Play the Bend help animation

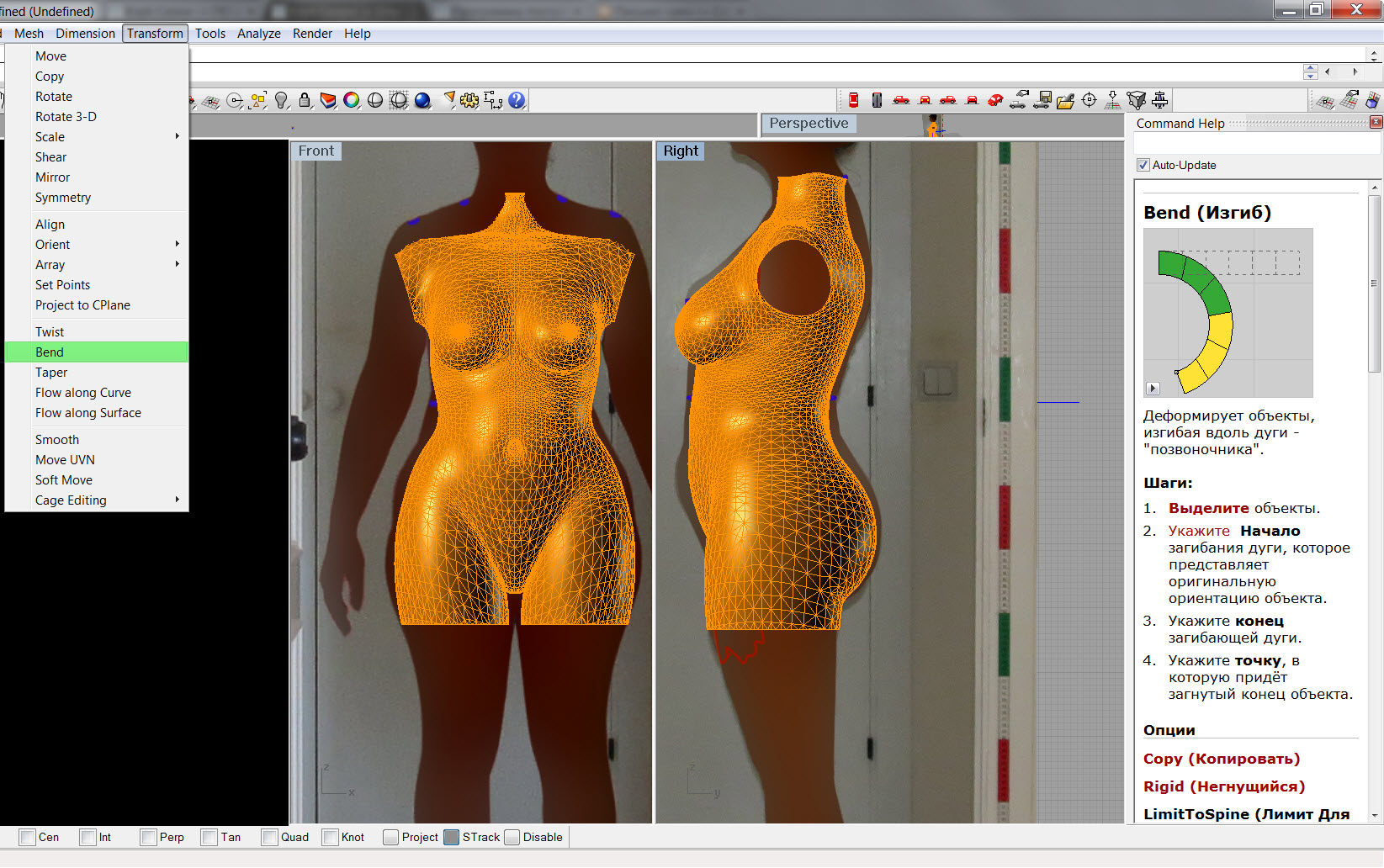1153,389
